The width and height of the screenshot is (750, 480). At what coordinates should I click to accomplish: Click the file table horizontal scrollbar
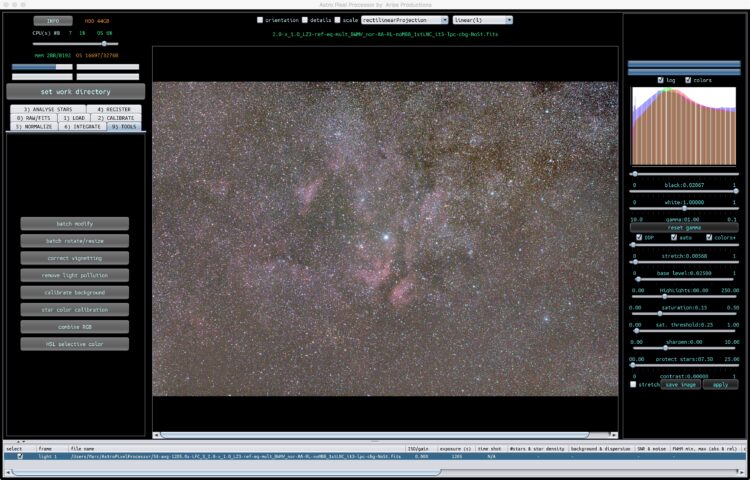coord(226,473)
